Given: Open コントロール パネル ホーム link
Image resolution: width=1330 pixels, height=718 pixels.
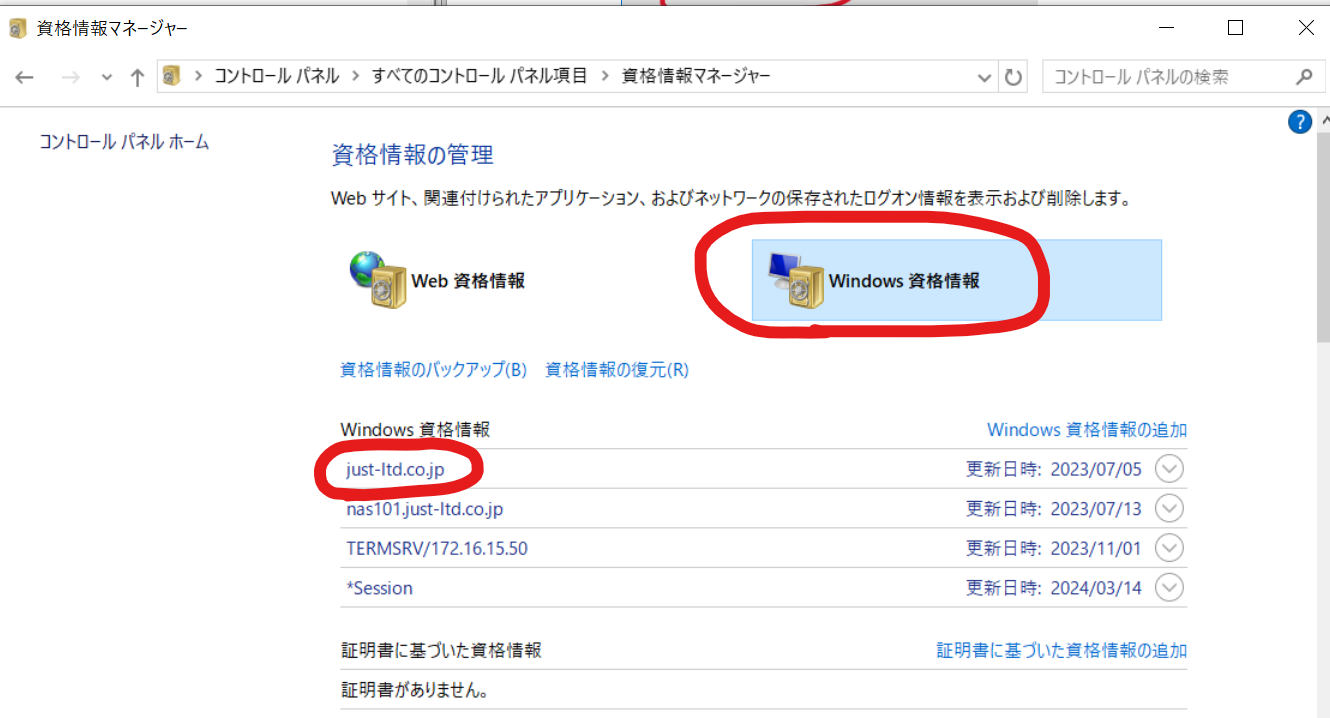Looking at the screenshot, I should (125, 142).
